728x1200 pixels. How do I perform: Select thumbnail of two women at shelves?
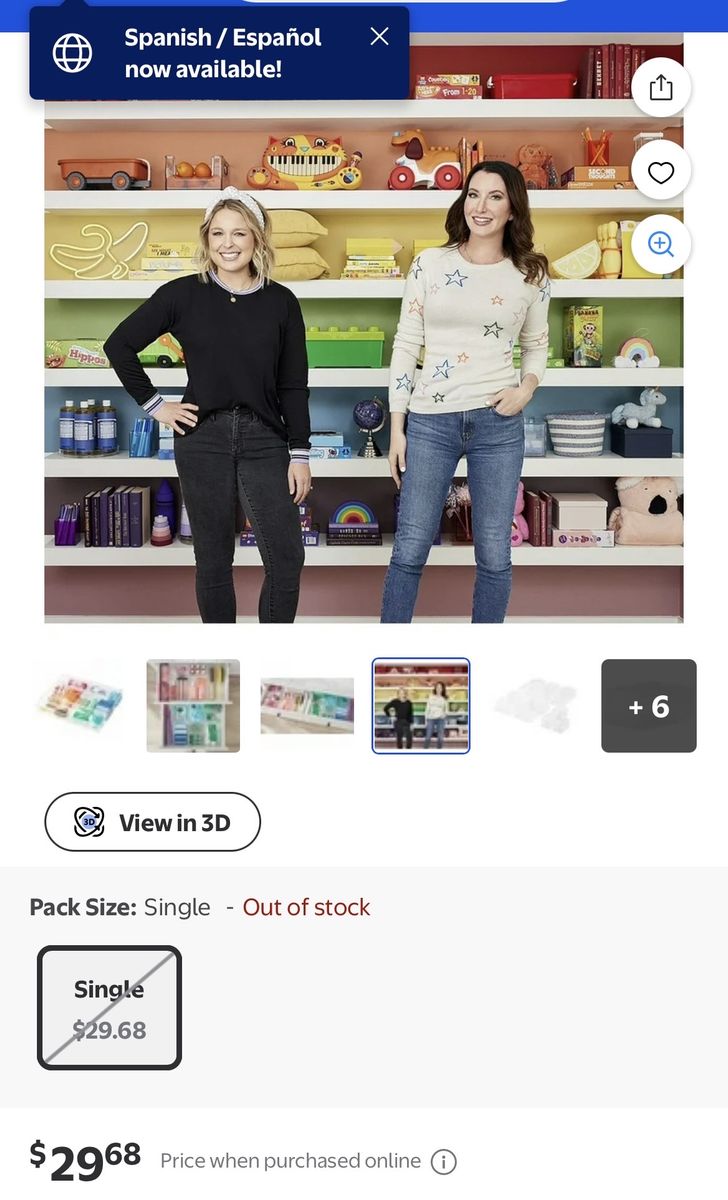(x=421, y=706)
